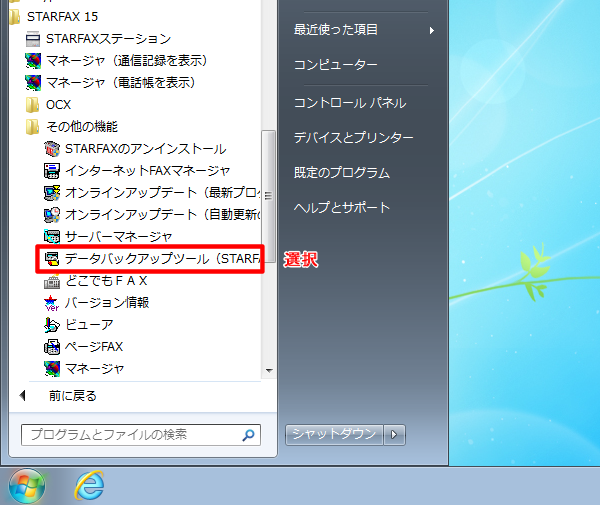
Task: Expand 最近使った項目 submenu arrow
Action: 432,30
